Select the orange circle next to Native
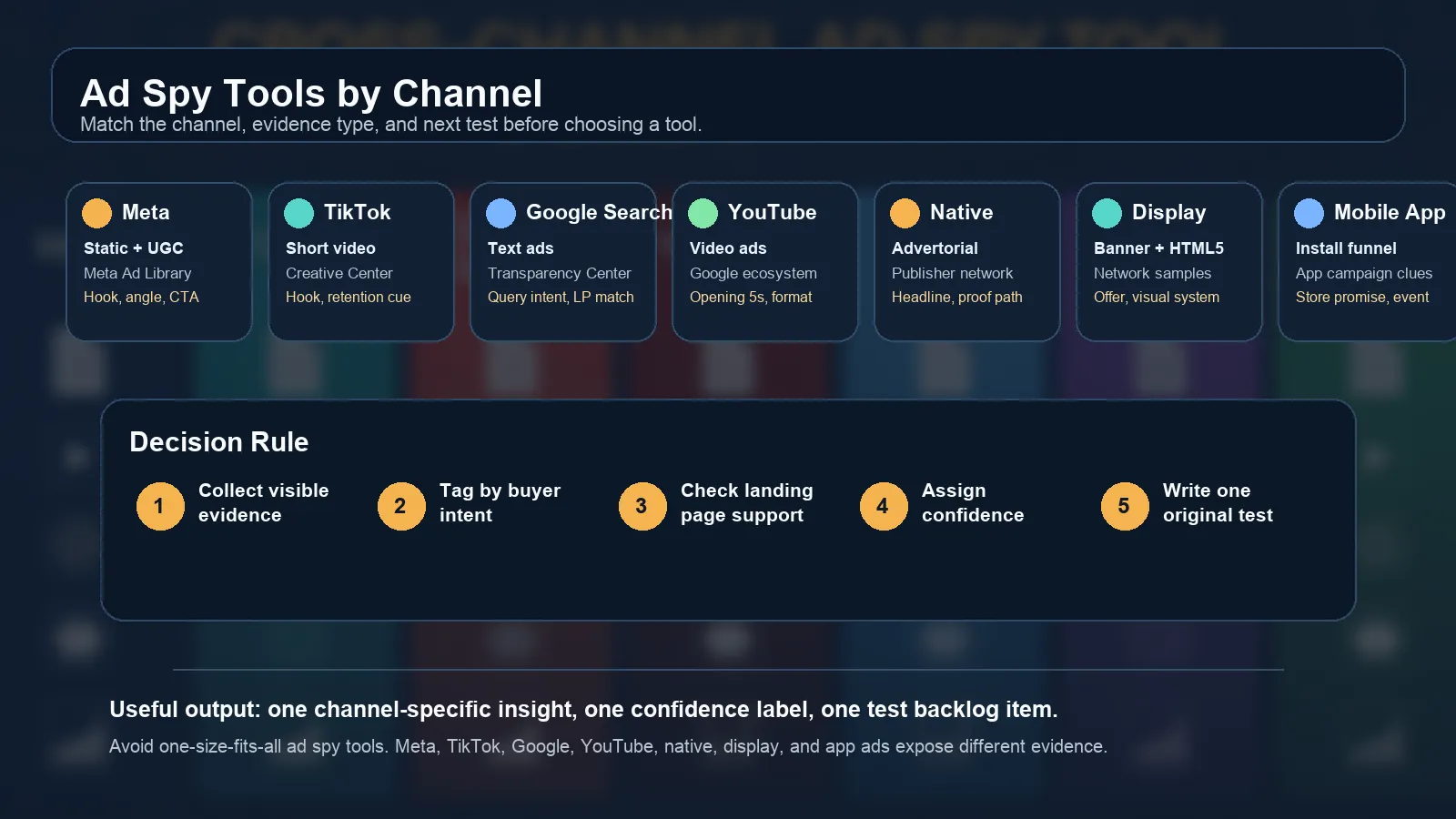The image size is (1456, 819). tap(905, 213)
